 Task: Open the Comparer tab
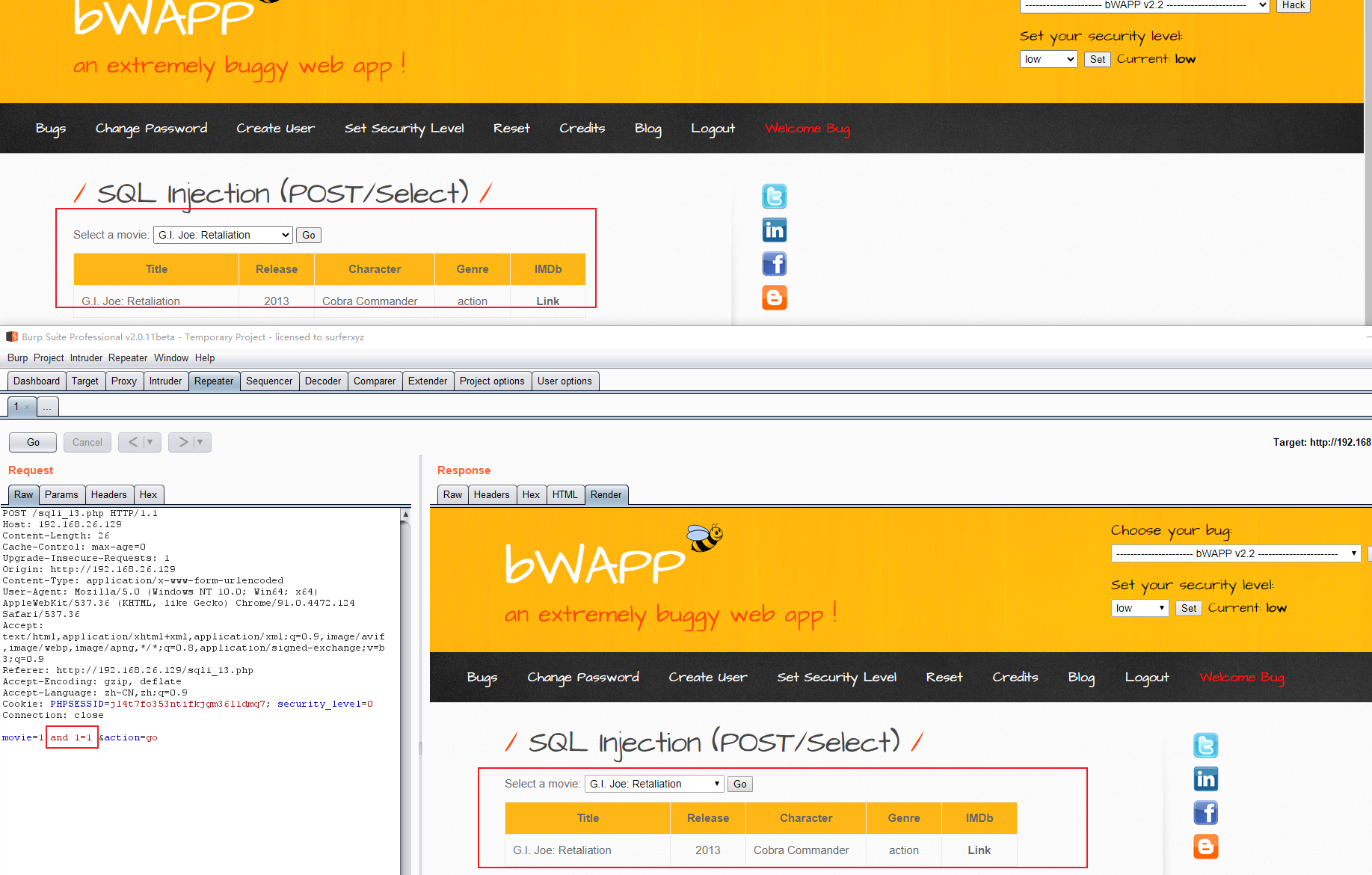[375, 381]
